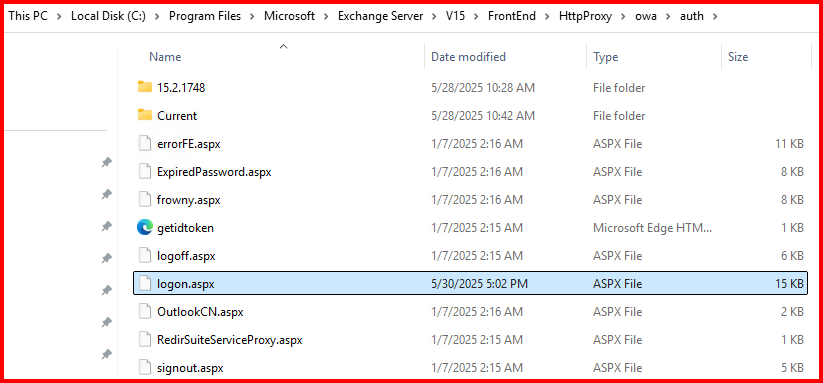Expand the chevron after auth in breadcrumb
This screenshot has height=383, width=823.
[713, 16]
